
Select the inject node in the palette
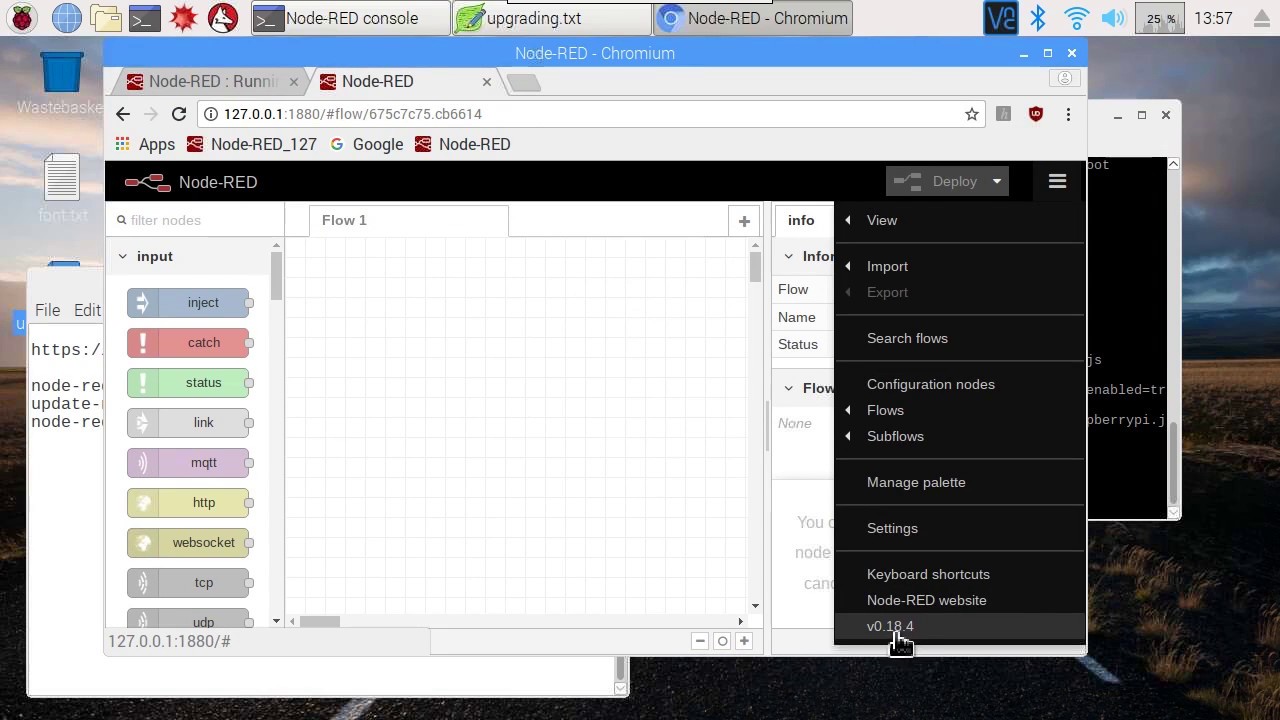[x=189, y=303]
